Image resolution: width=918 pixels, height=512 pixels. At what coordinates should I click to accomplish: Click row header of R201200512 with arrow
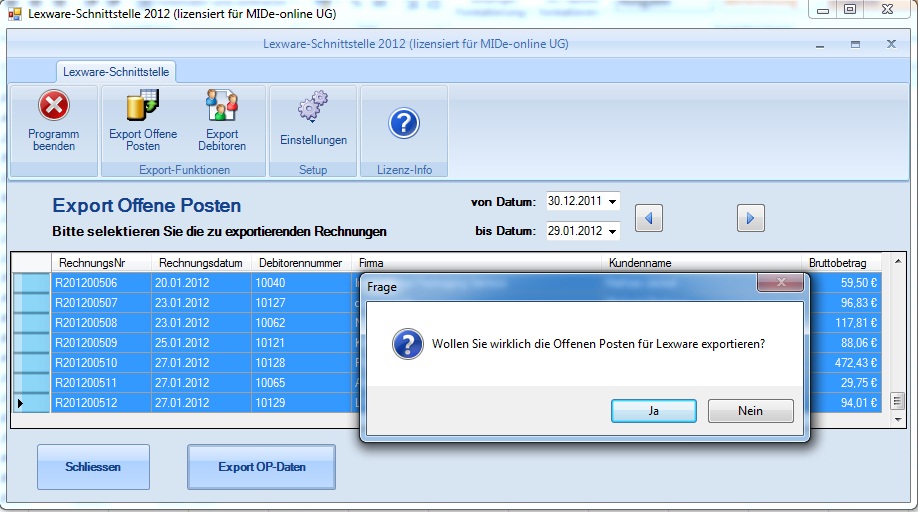pos(32,403)
